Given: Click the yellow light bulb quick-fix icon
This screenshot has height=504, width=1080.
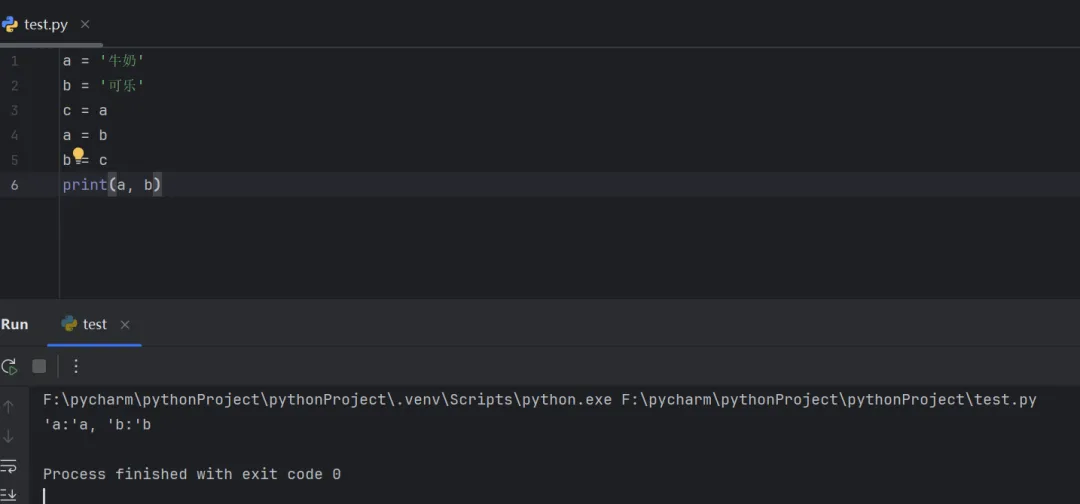Looking at the screenshot, I should (78, 155).
